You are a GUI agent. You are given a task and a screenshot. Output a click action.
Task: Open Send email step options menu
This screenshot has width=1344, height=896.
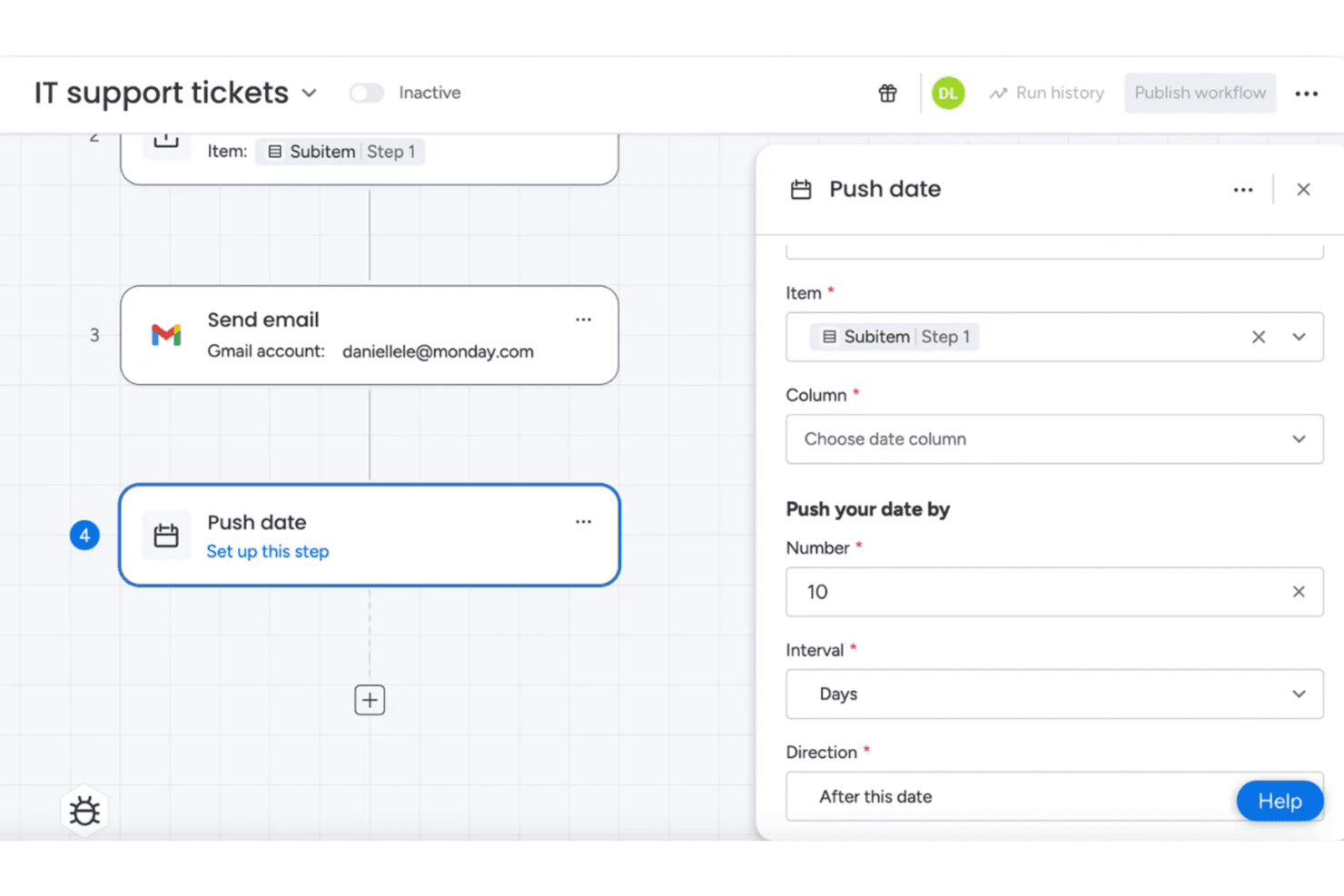[583, 320]
